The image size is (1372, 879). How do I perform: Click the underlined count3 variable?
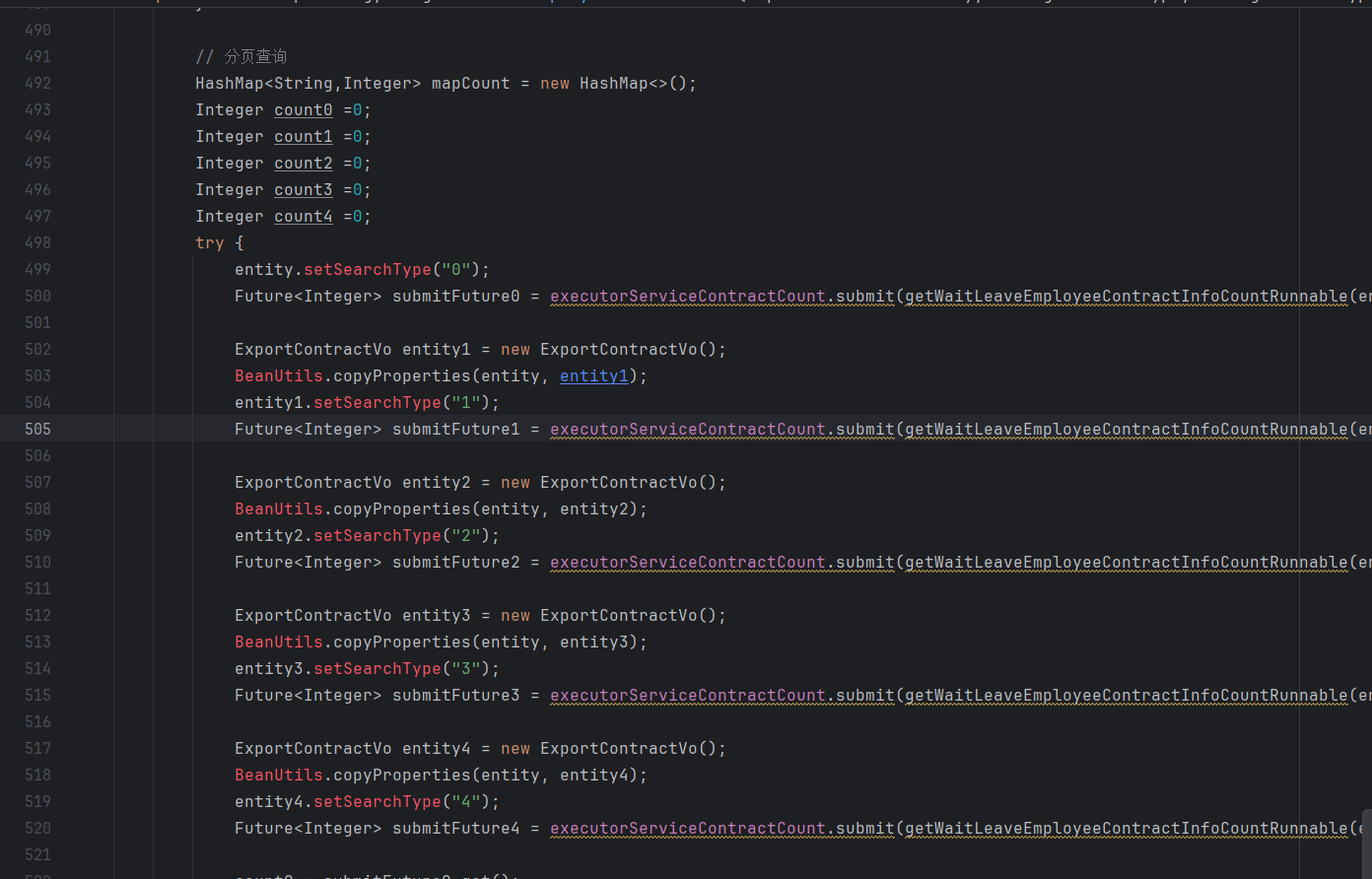tap(304, 189)
